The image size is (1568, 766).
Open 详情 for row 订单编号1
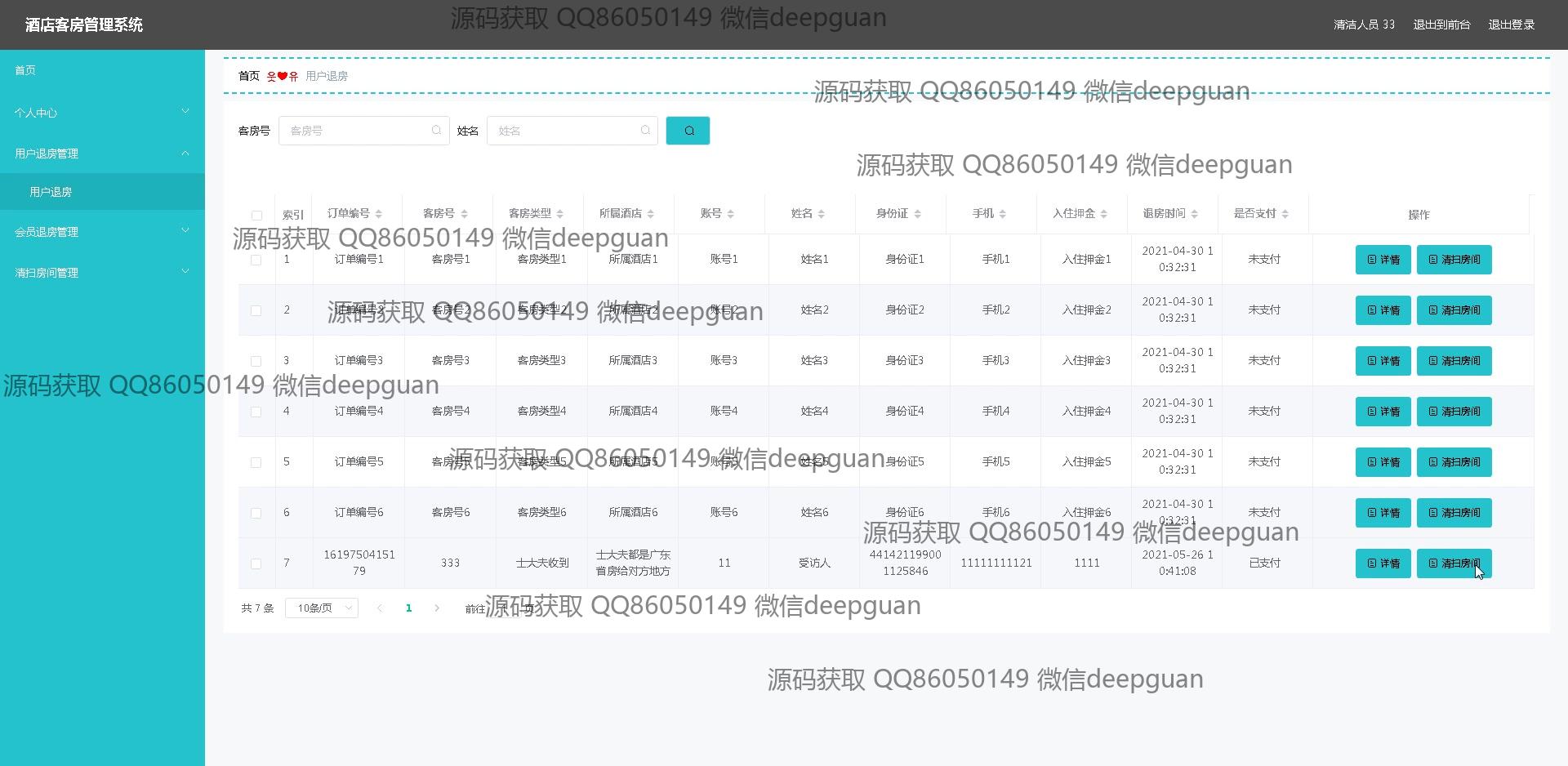(1383, 260)
